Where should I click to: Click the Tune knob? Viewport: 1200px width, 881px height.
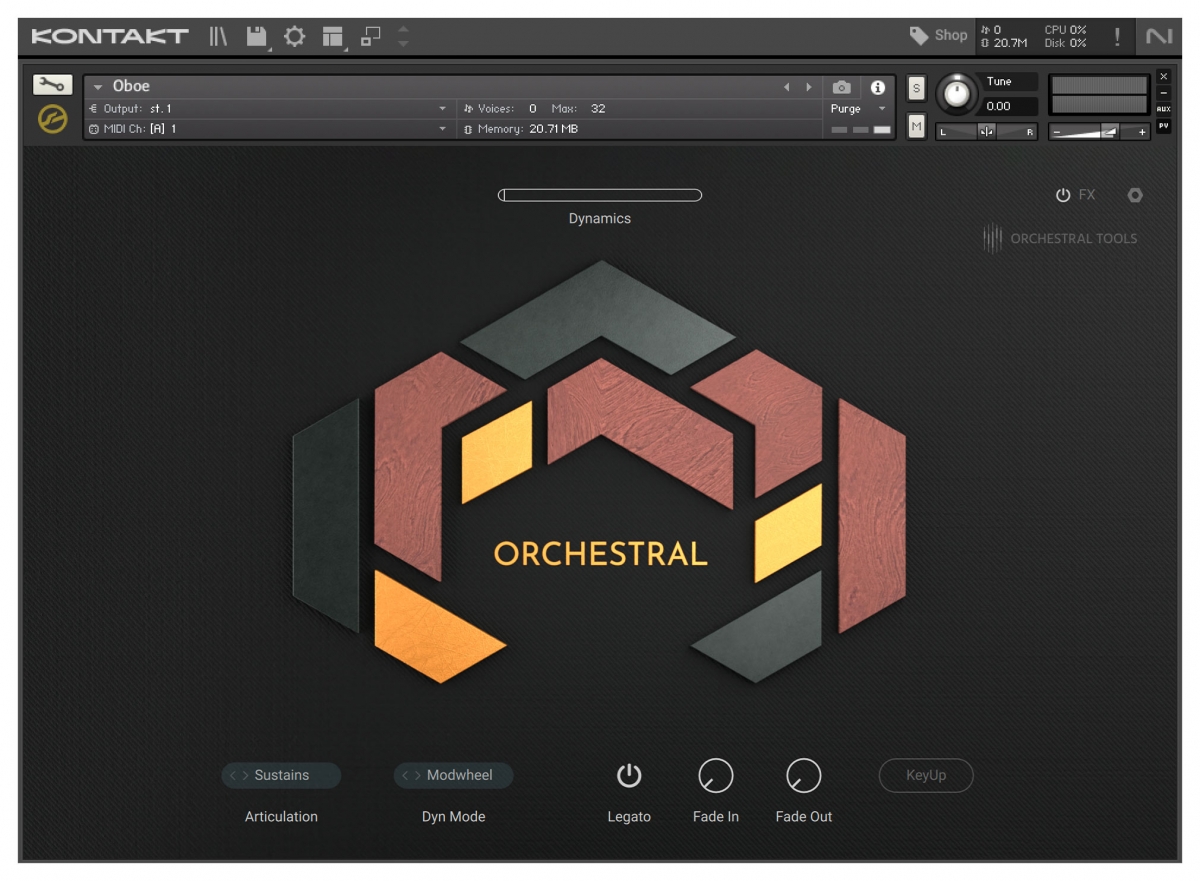[957, 94]
